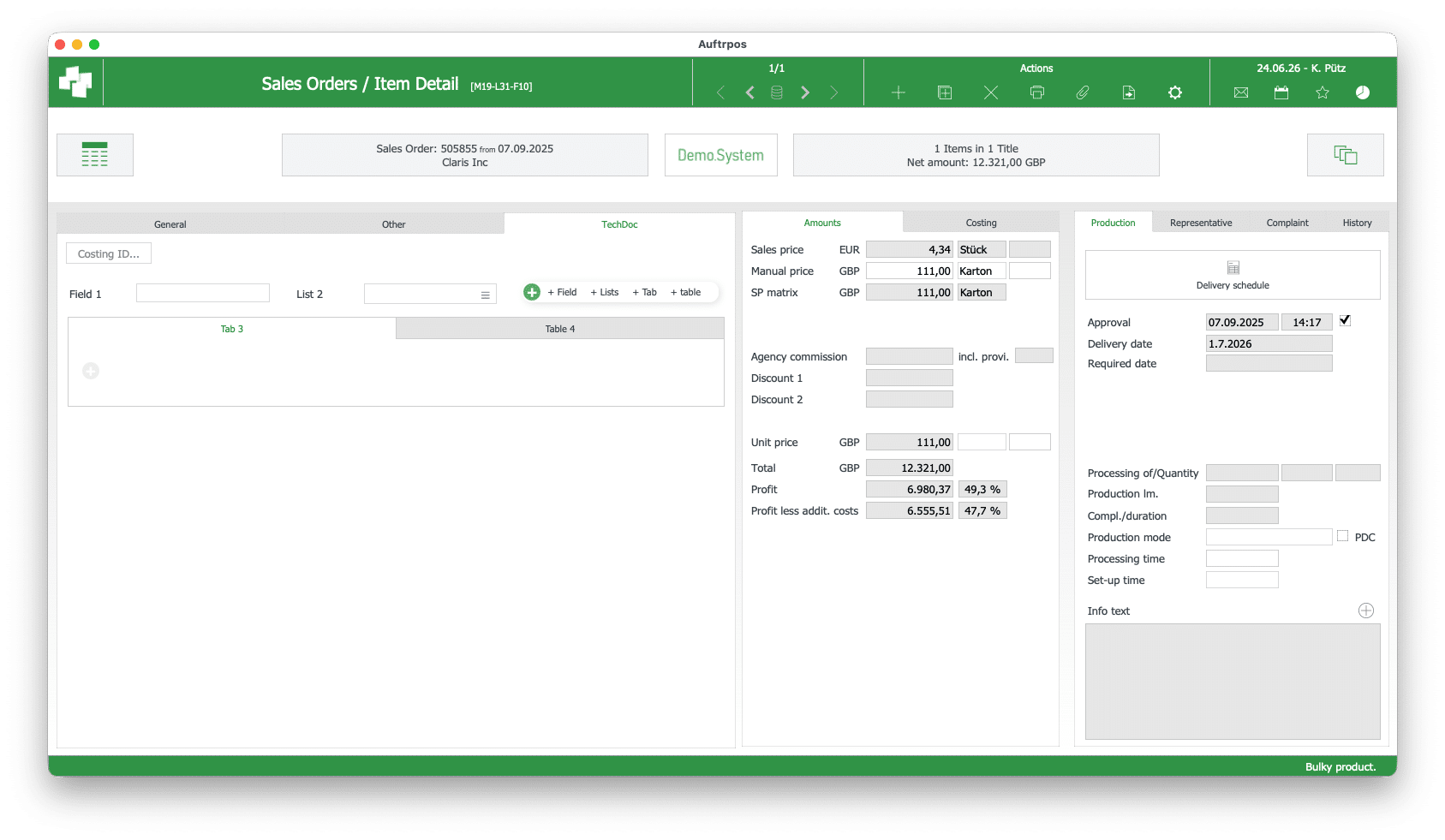This screenshot has width=1445, height=840.
Task: Switch to the Costing tab
Action: [x=981, y=223]
